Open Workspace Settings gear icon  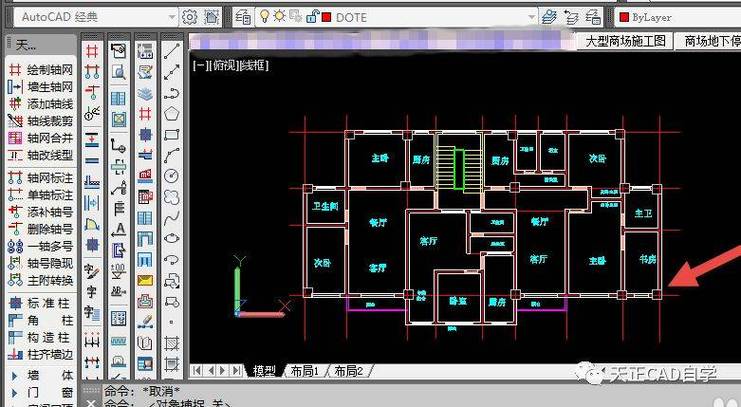(190, 17)
